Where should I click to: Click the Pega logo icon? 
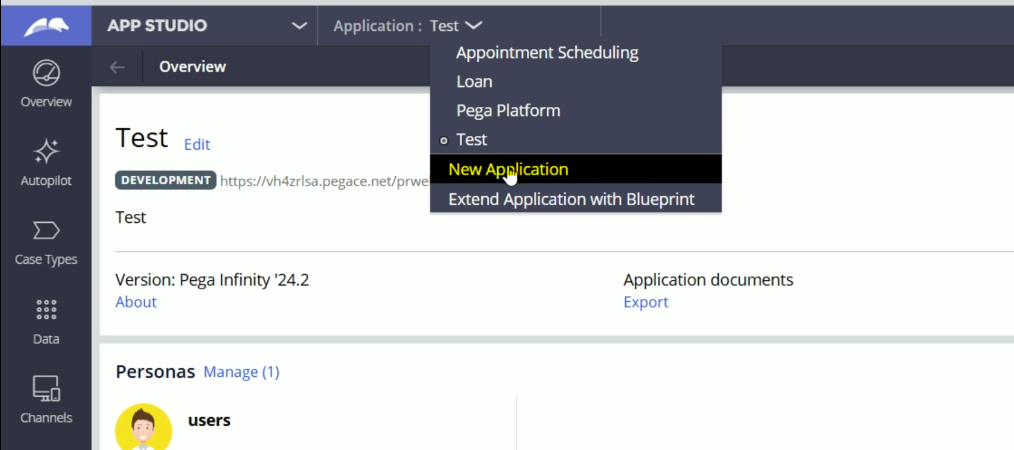click(46, 27)
